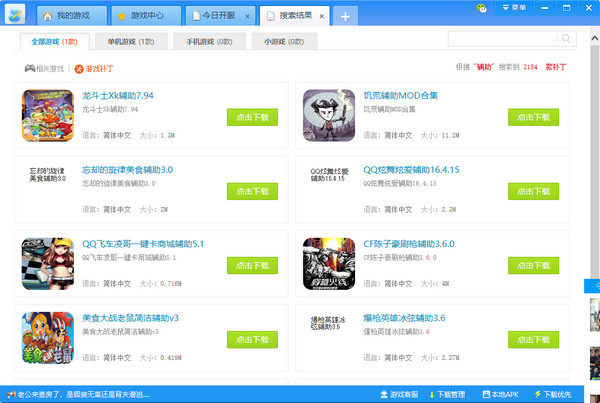Viewport: 600px width, 403px height.
Task: Click the new tab plus button
Action: [345, 17]
